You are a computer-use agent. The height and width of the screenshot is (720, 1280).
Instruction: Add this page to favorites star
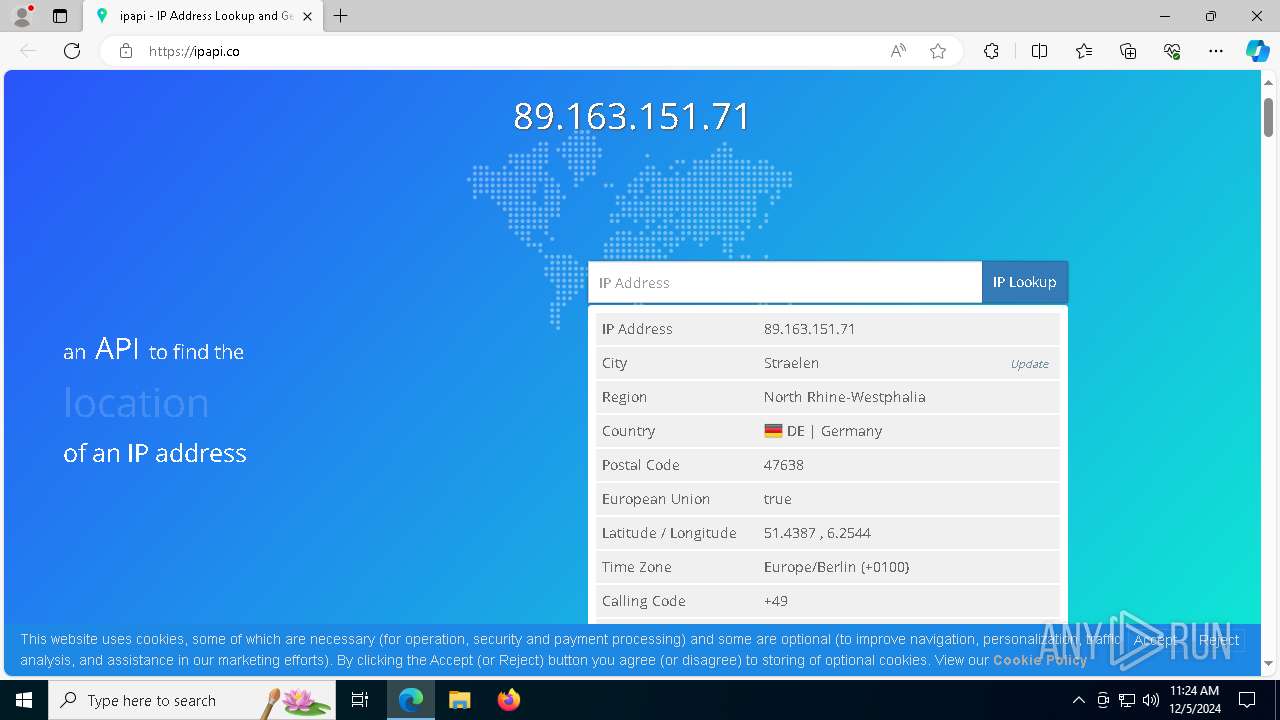938,51
